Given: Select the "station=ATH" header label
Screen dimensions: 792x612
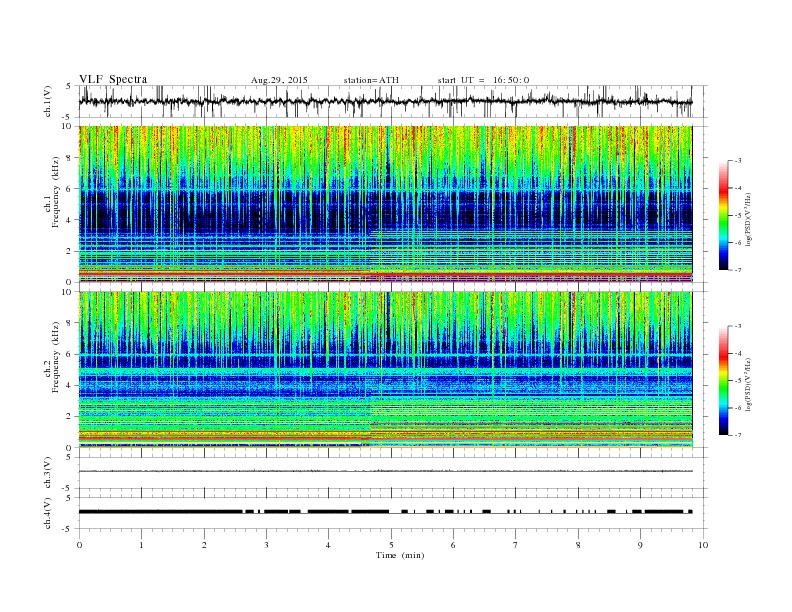Looking at the screenshot, I should (x=371, y=80).
